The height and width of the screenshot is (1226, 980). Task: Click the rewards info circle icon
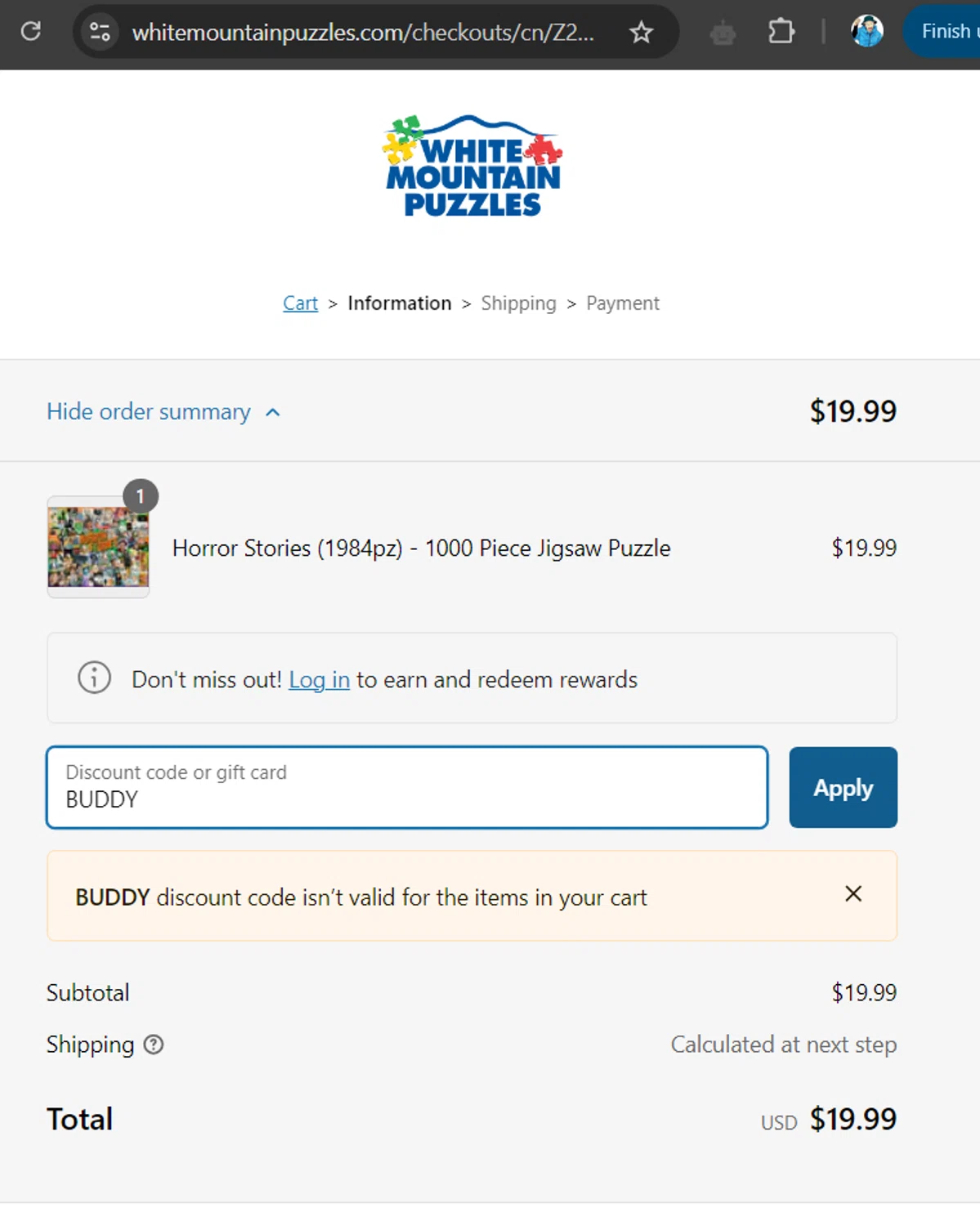tap(94, 678)
